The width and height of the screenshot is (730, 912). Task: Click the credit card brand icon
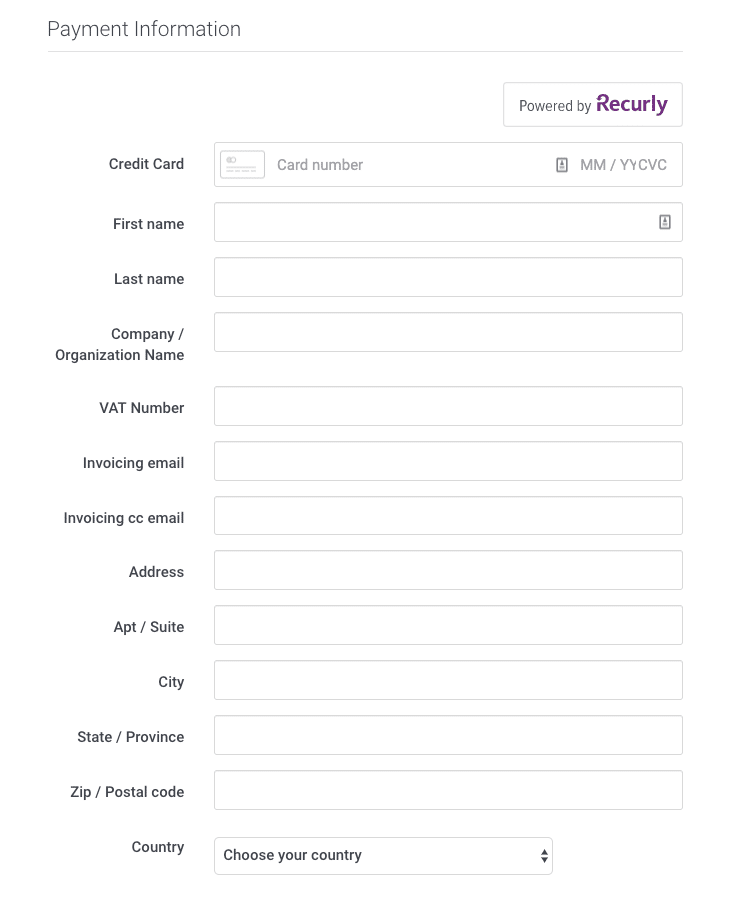click(x=242, y=165)
